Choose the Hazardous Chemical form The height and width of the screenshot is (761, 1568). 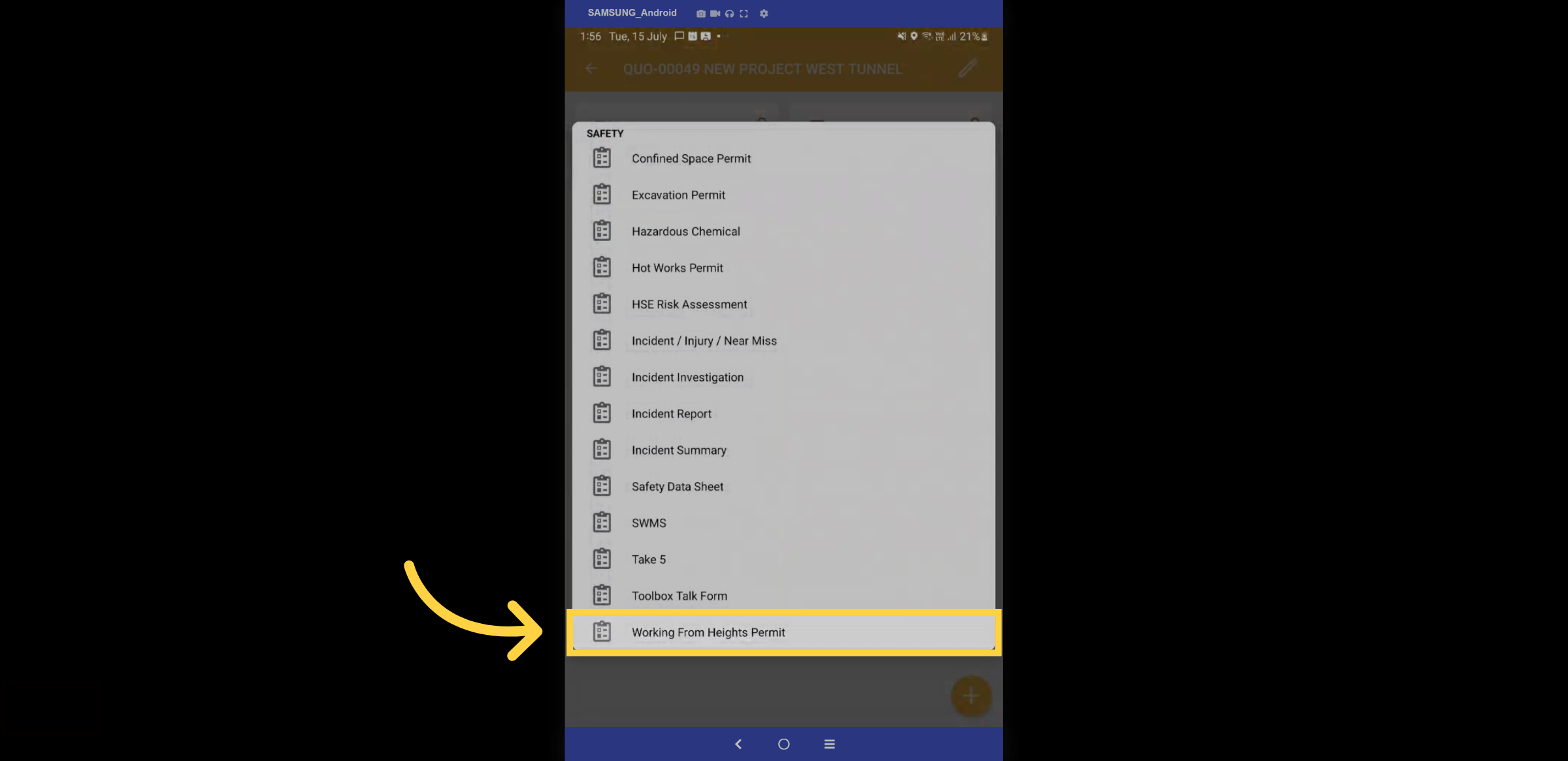pos(783,232)
